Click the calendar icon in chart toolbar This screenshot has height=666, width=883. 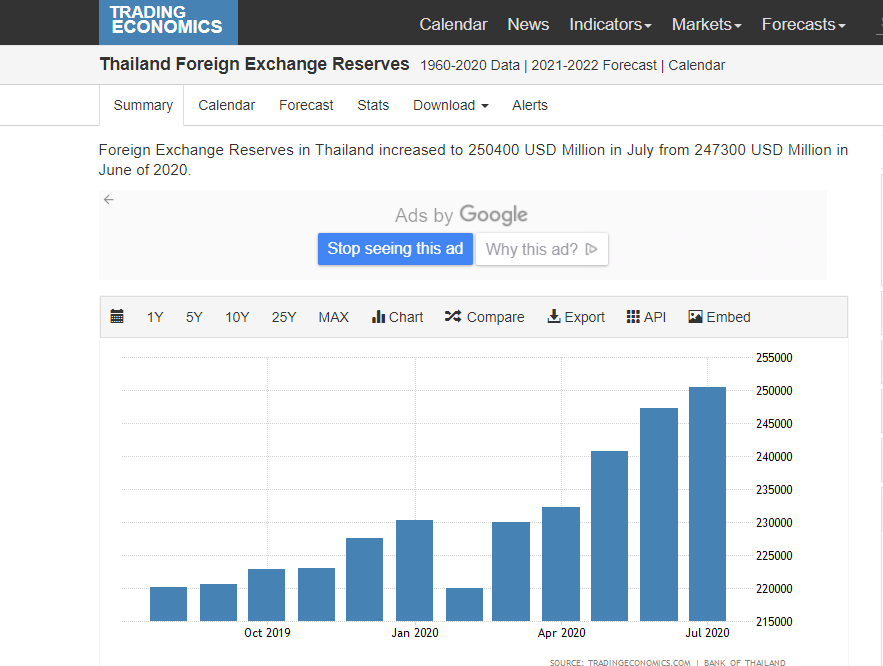(x=117, y=317)
